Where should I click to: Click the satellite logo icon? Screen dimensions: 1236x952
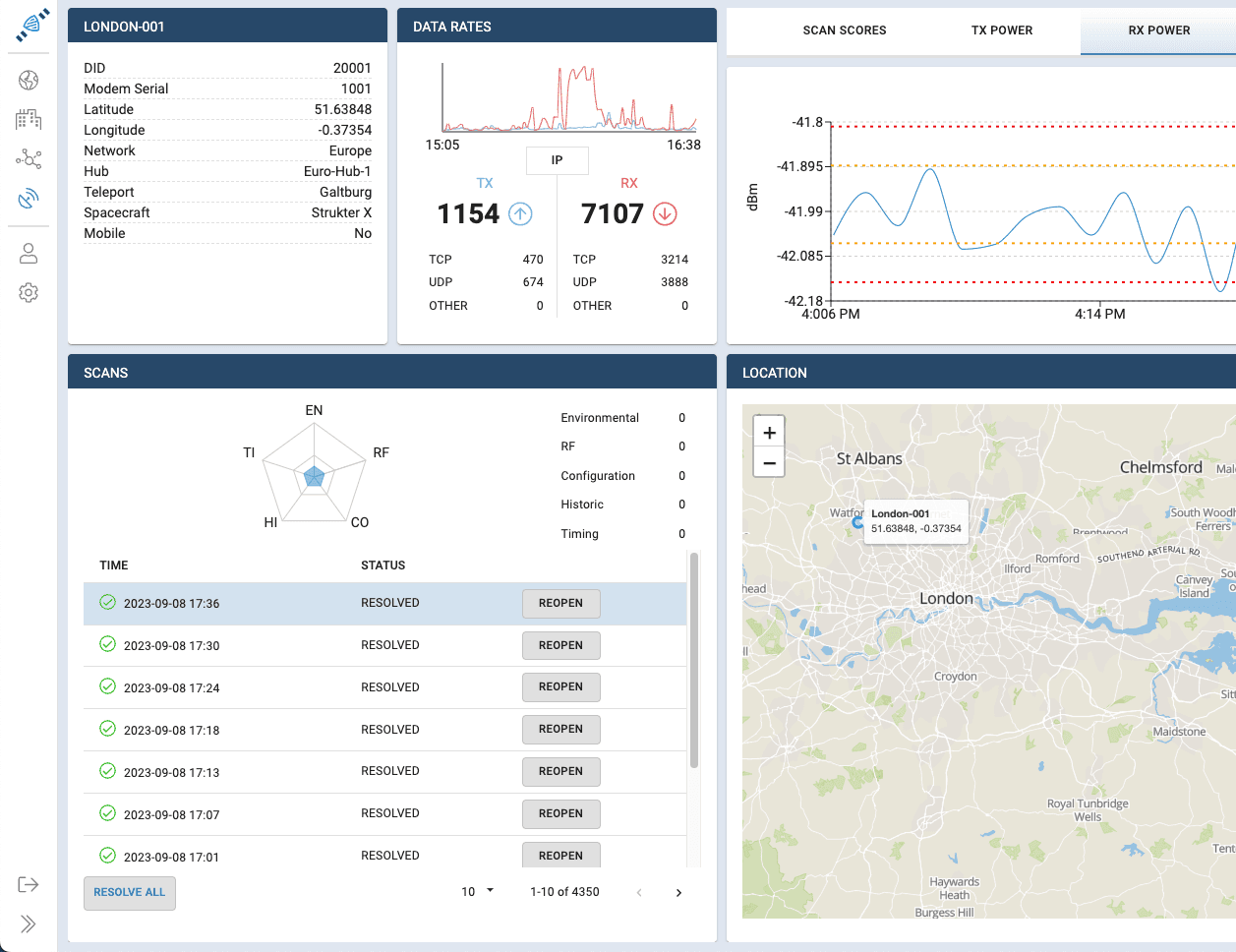click(29, 26)
